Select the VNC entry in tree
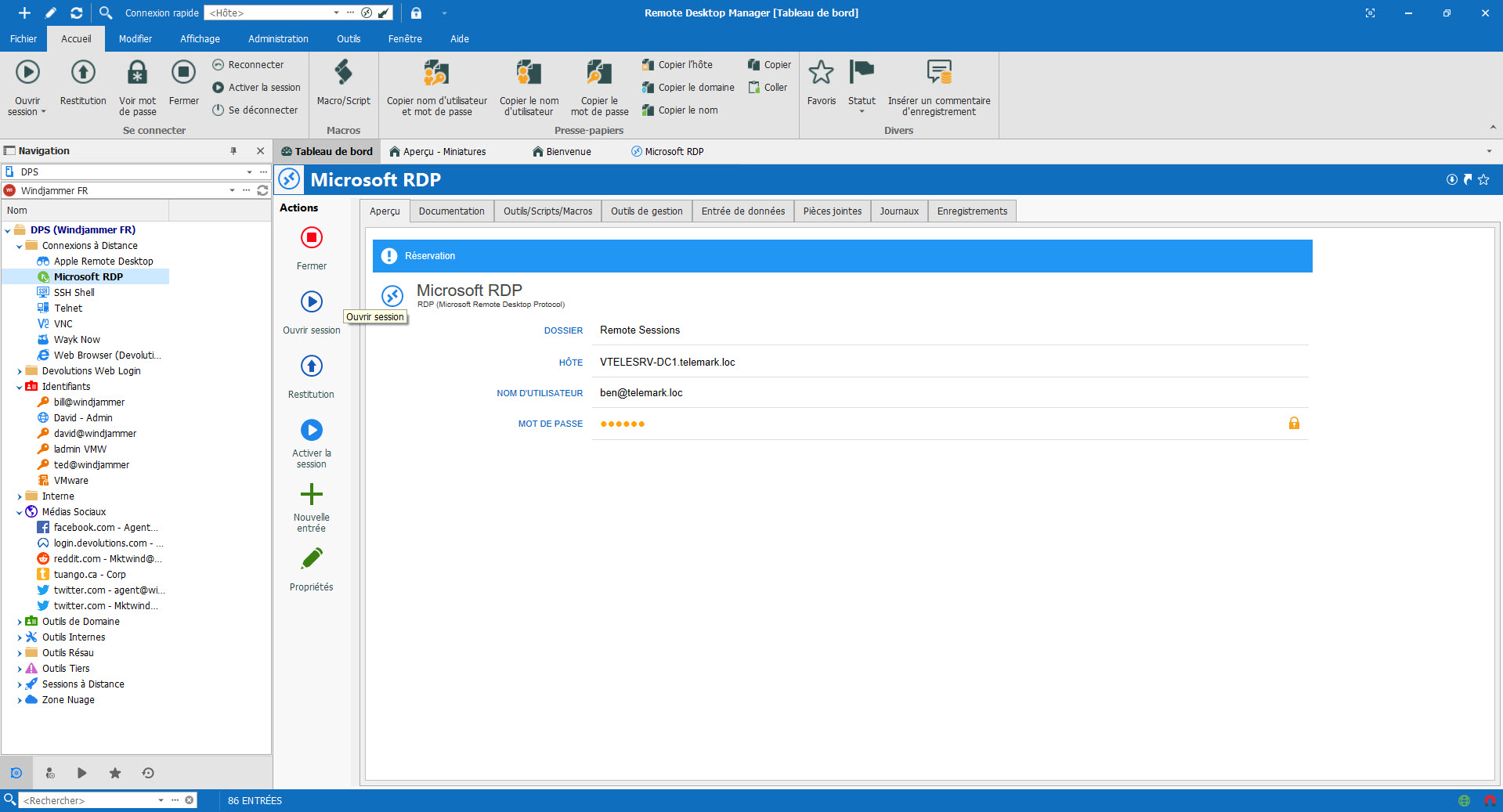Screen dimensions: 1503x812 63,324
